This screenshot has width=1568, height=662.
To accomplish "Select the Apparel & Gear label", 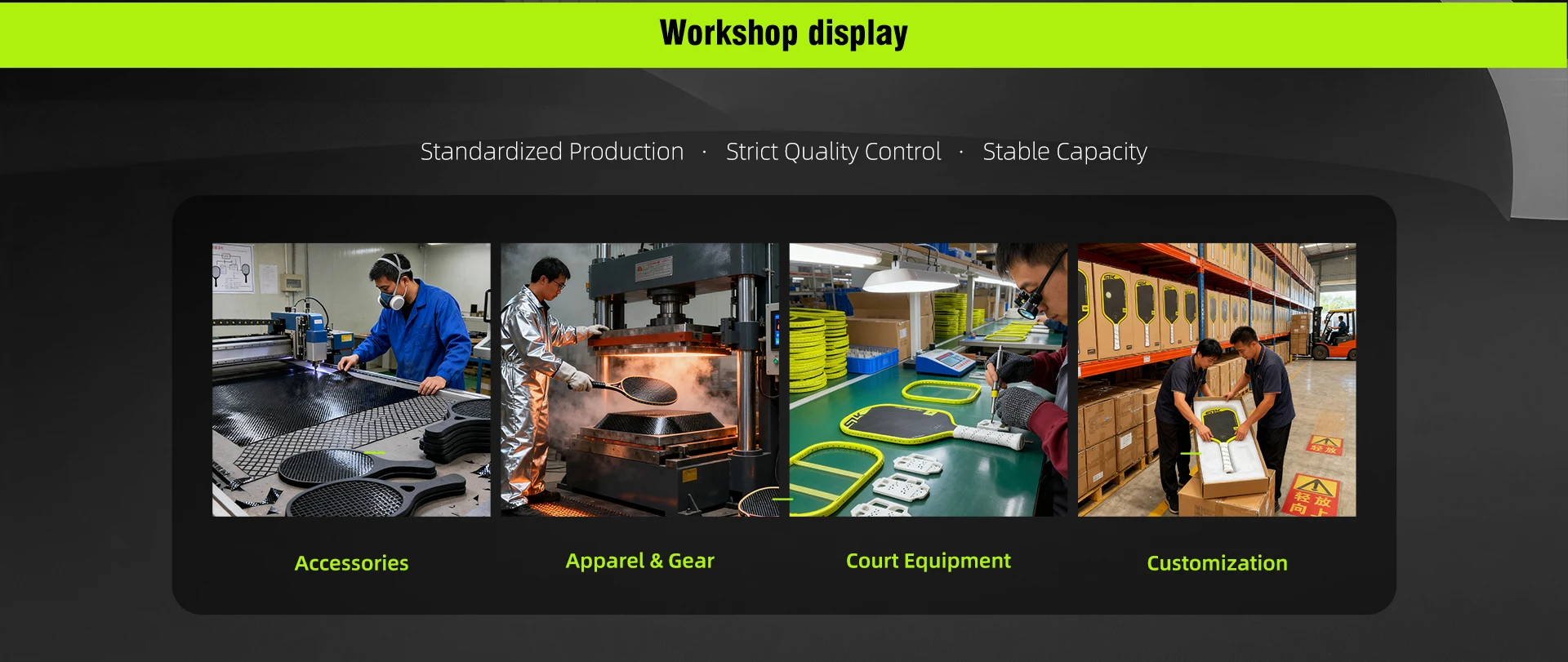I will [639, 561].
